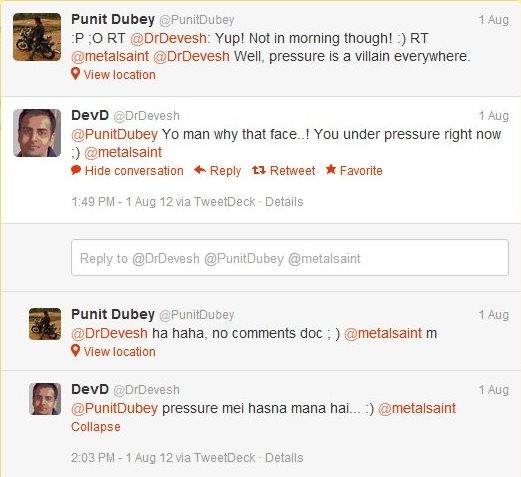This screenshot has height=477, width=521.
Task: Open @metalsaint mention in top tweet
Action: (110, 56)
